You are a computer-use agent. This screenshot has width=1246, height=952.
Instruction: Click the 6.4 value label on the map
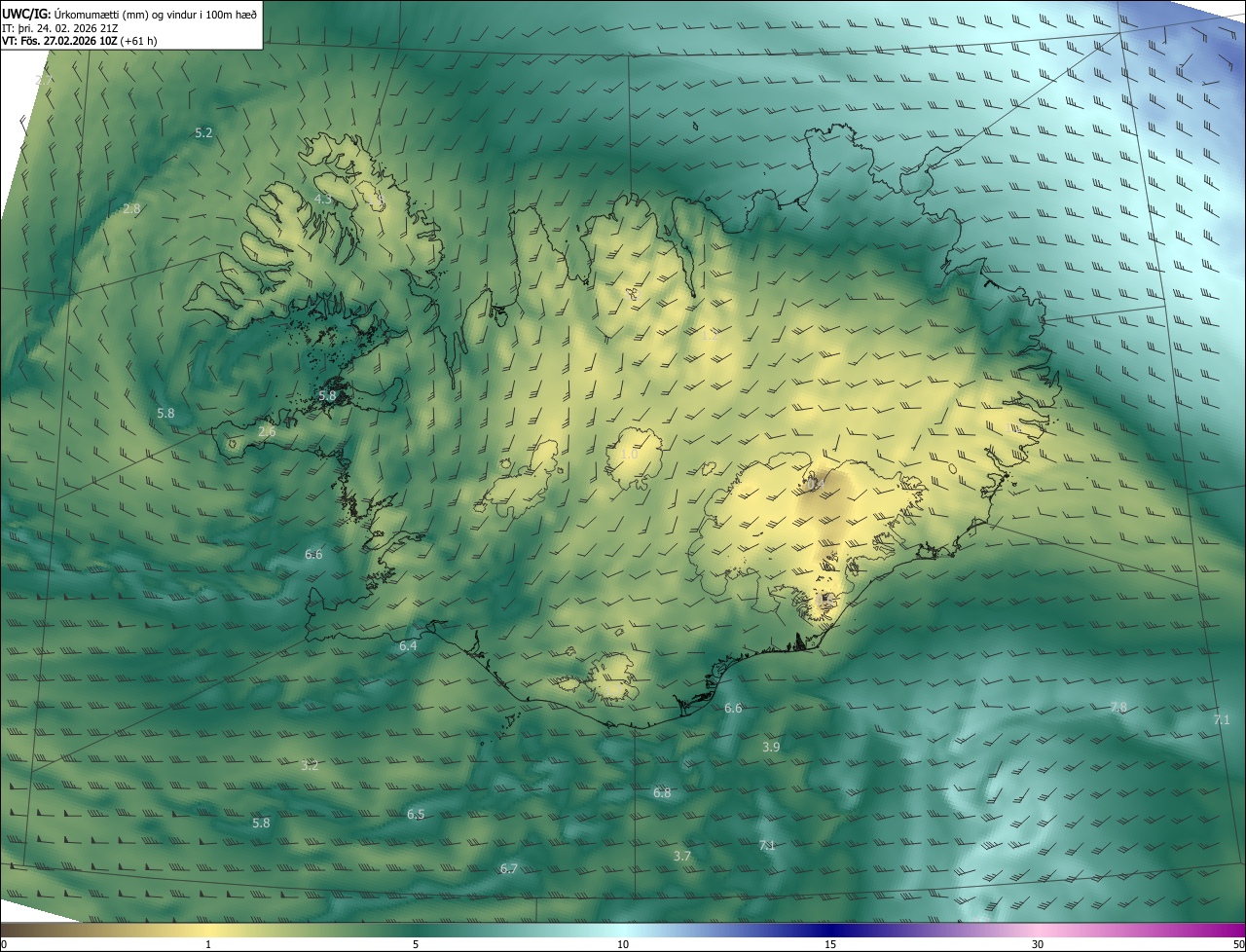[408, 645]
